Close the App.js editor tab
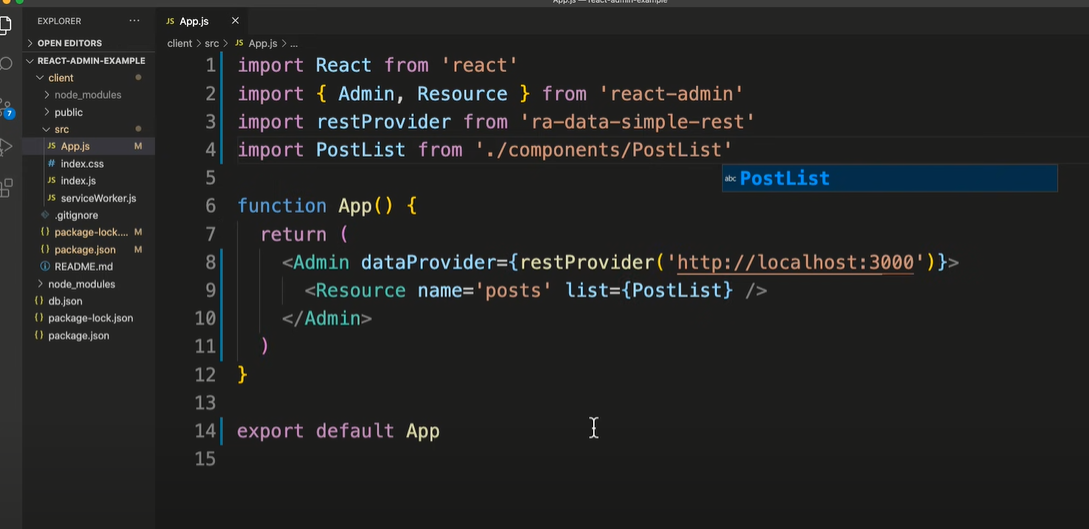 (235, 21)
